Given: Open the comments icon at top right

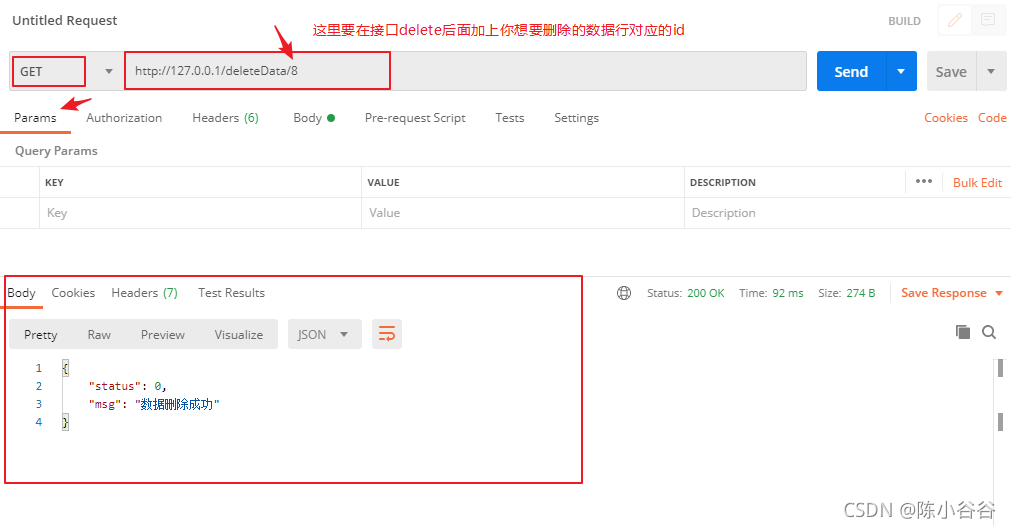Looking at the screenshot, I should click(x=987, y=20).
